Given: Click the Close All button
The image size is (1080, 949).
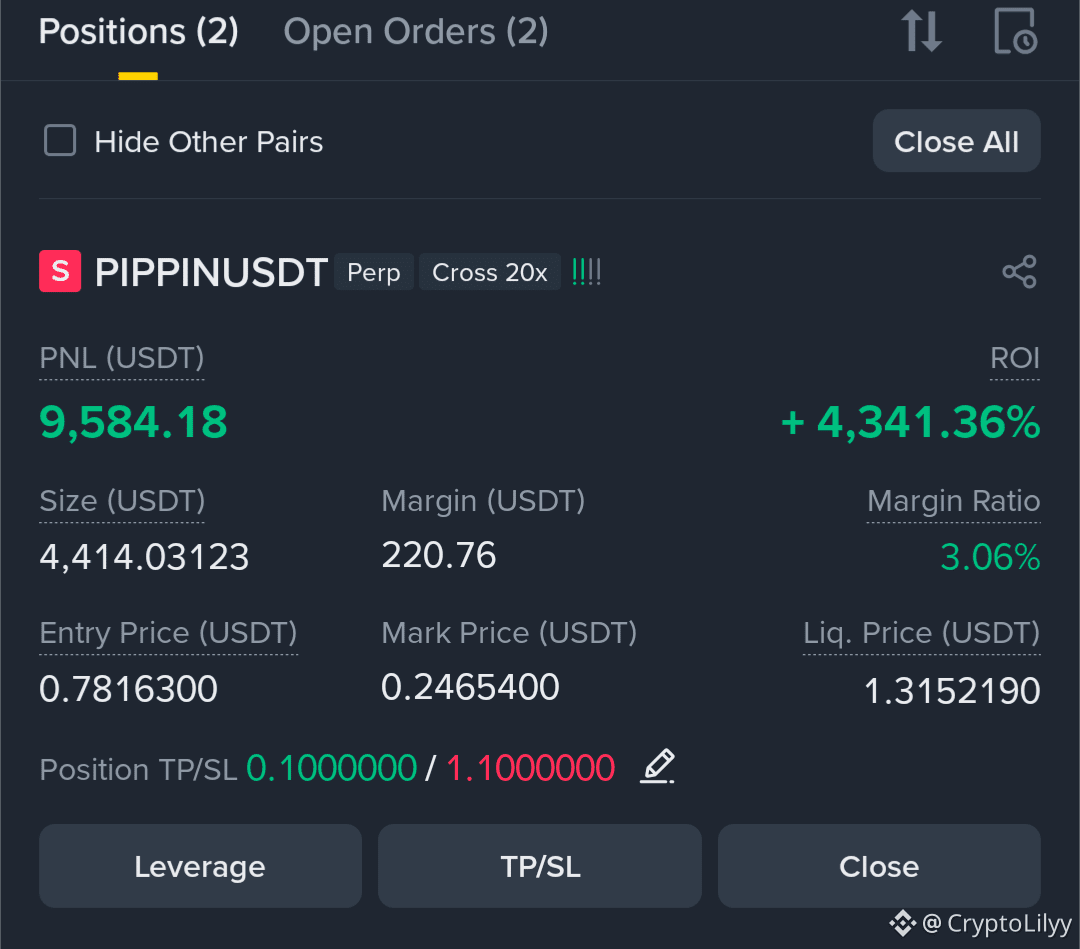Looking at the screenshot, I should pos(956,141).
